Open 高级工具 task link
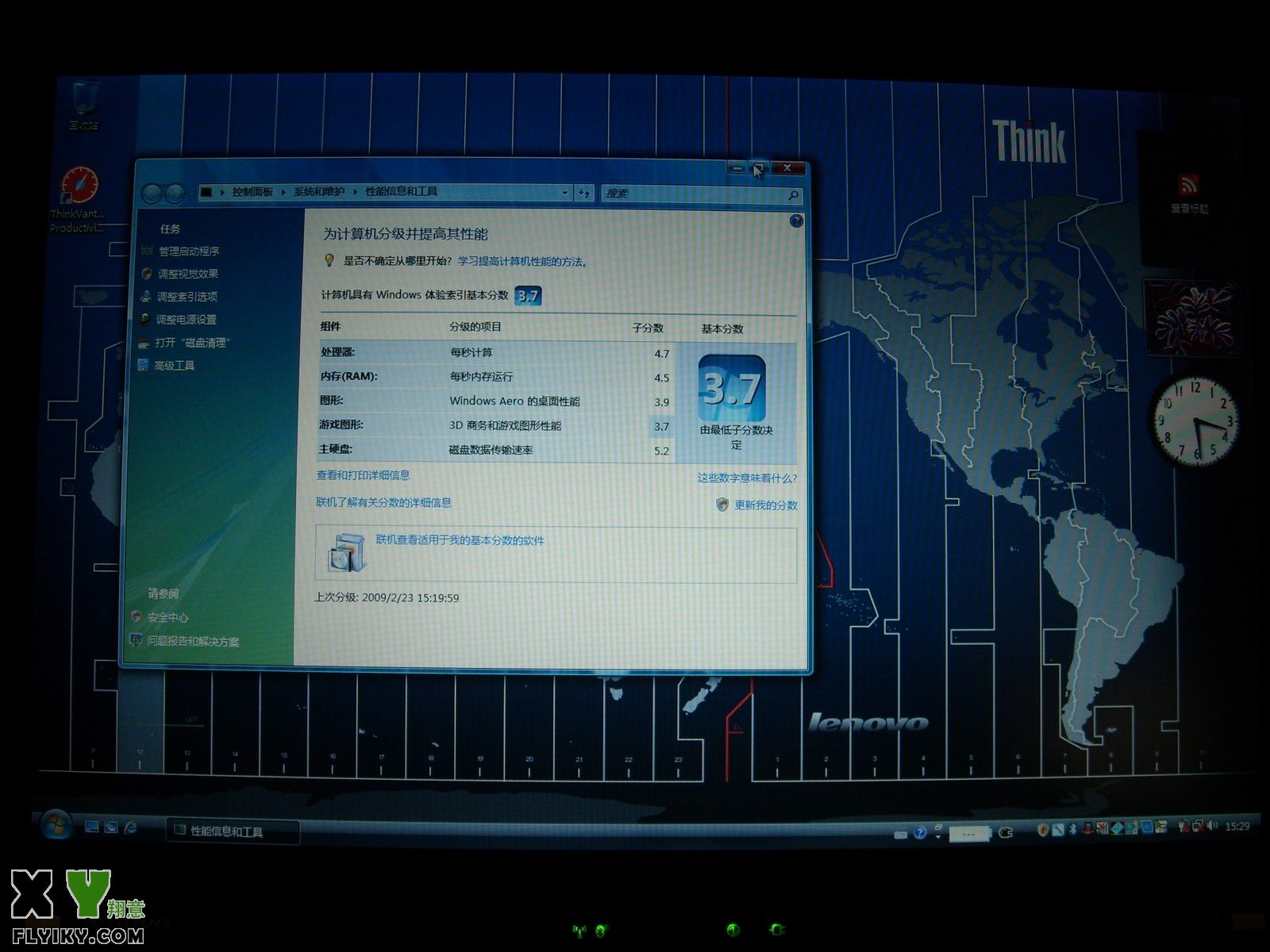This screenshot has width=1270, height=952. pyautogui.click(x=174, y=366)
